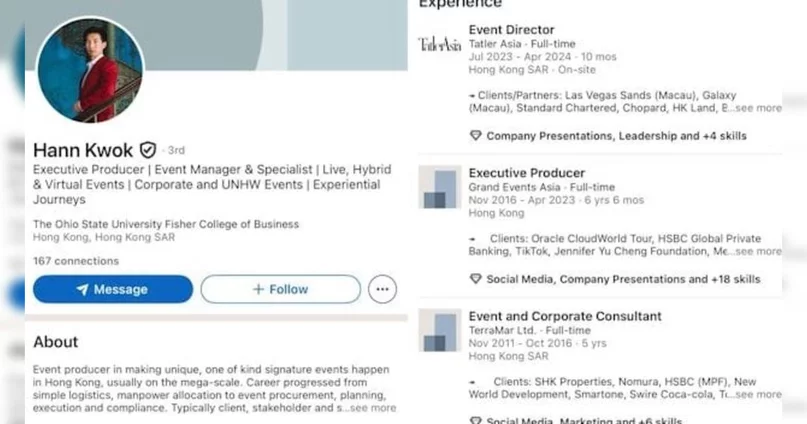Click the Grand Events Asia company logo
Image resolution: width=807 pixels, height=424 pixels.
pos(440,187)
